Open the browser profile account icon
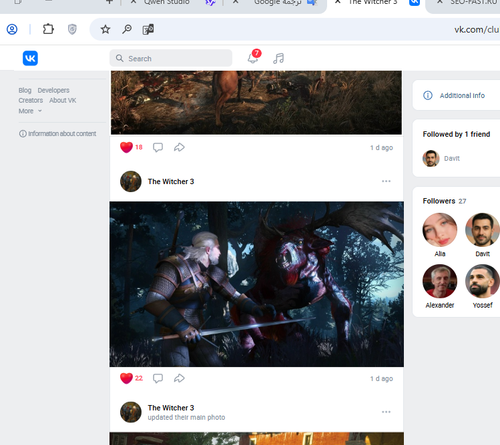This screenshot has width=500, height=445. [12, 29]
